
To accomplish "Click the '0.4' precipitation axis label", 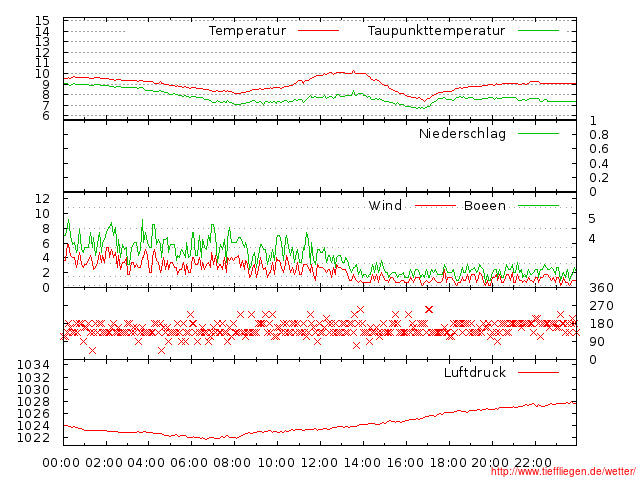I will (x=599, y=164).
